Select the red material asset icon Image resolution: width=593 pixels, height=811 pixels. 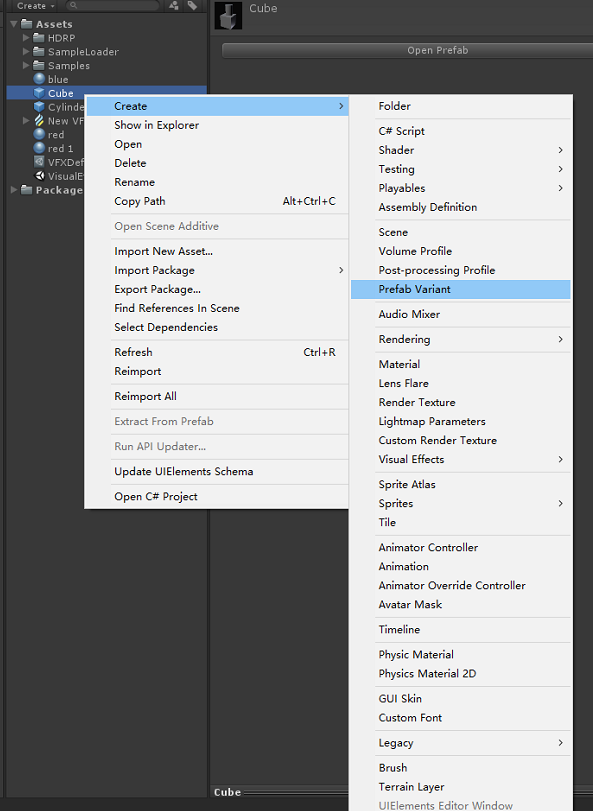coord(39,134)
